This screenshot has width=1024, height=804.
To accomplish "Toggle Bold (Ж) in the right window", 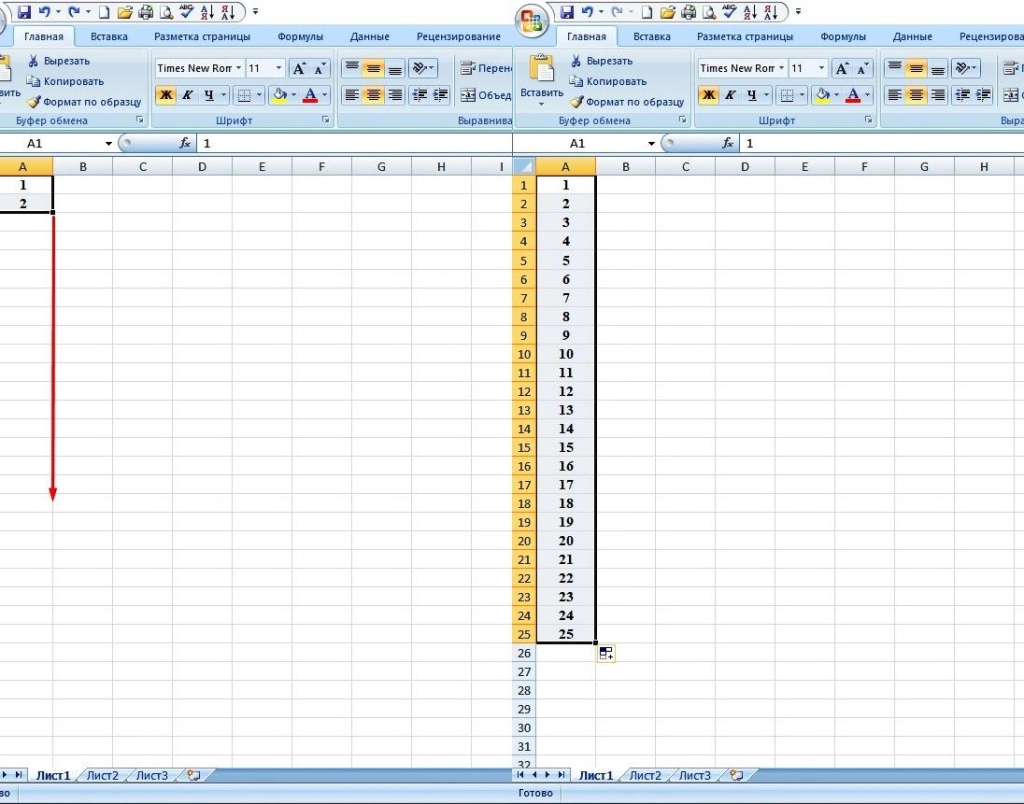I will coord(708,96).
